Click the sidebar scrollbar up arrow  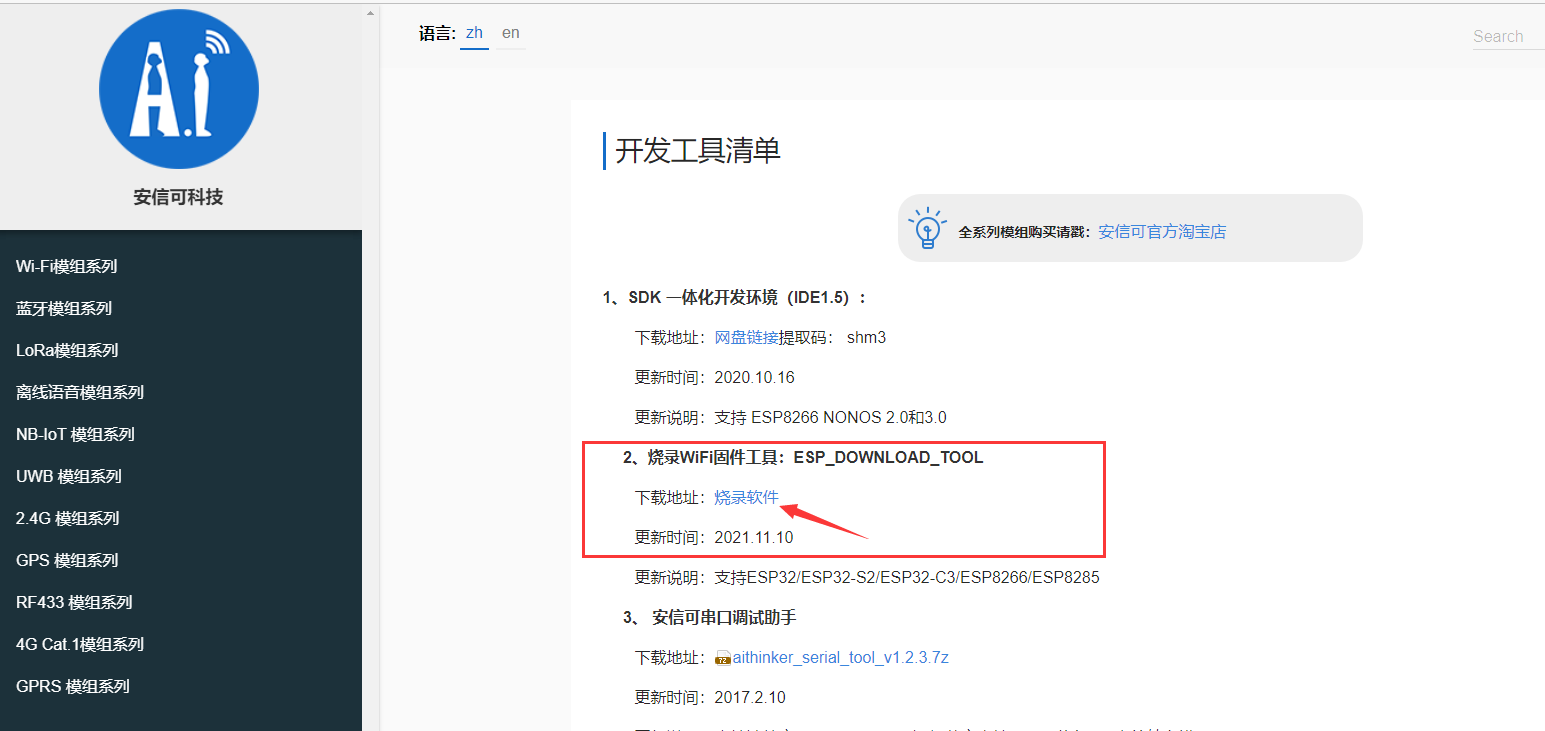pos(370,14)
